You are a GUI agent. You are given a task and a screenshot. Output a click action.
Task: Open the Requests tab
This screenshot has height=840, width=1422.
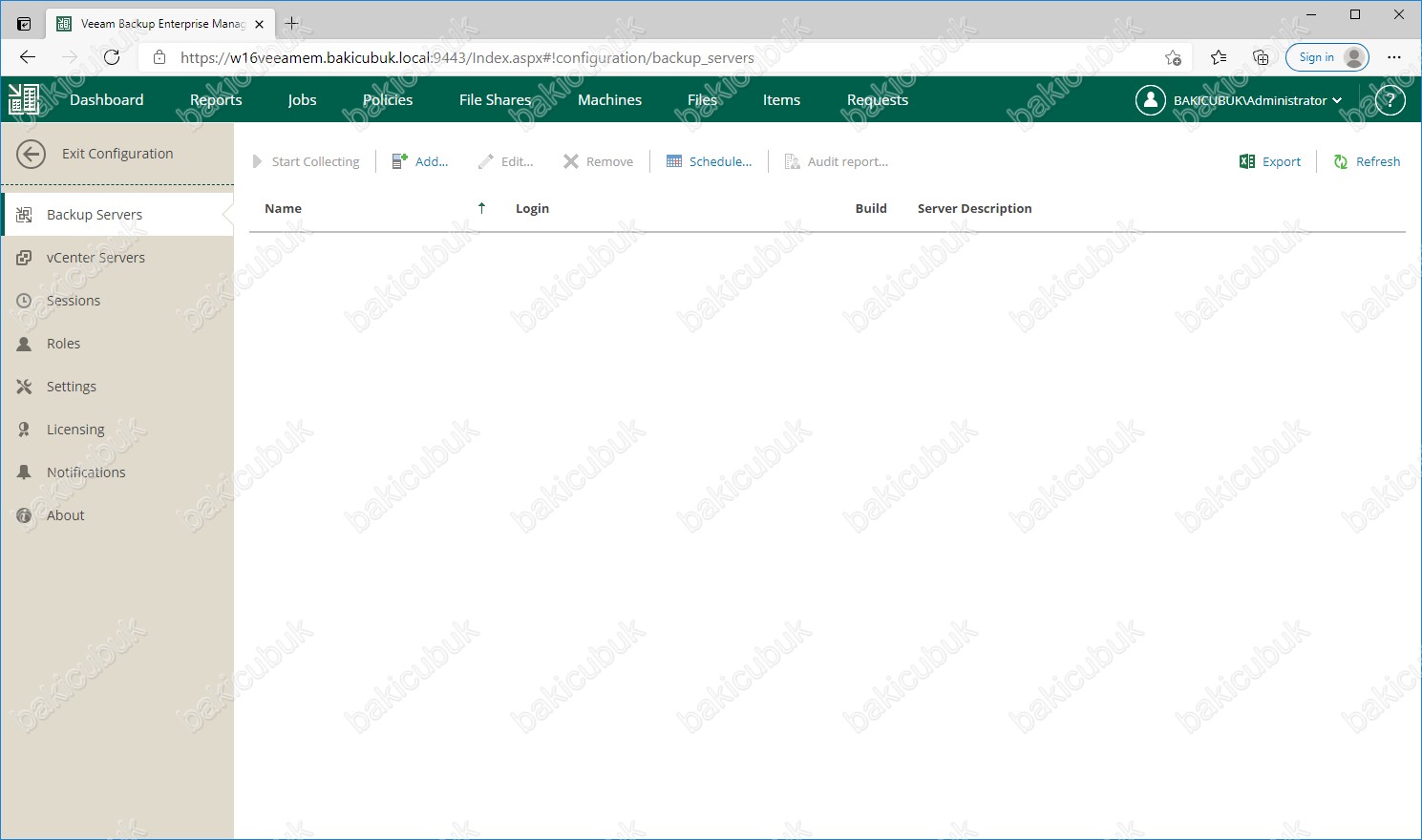[878, 99]
